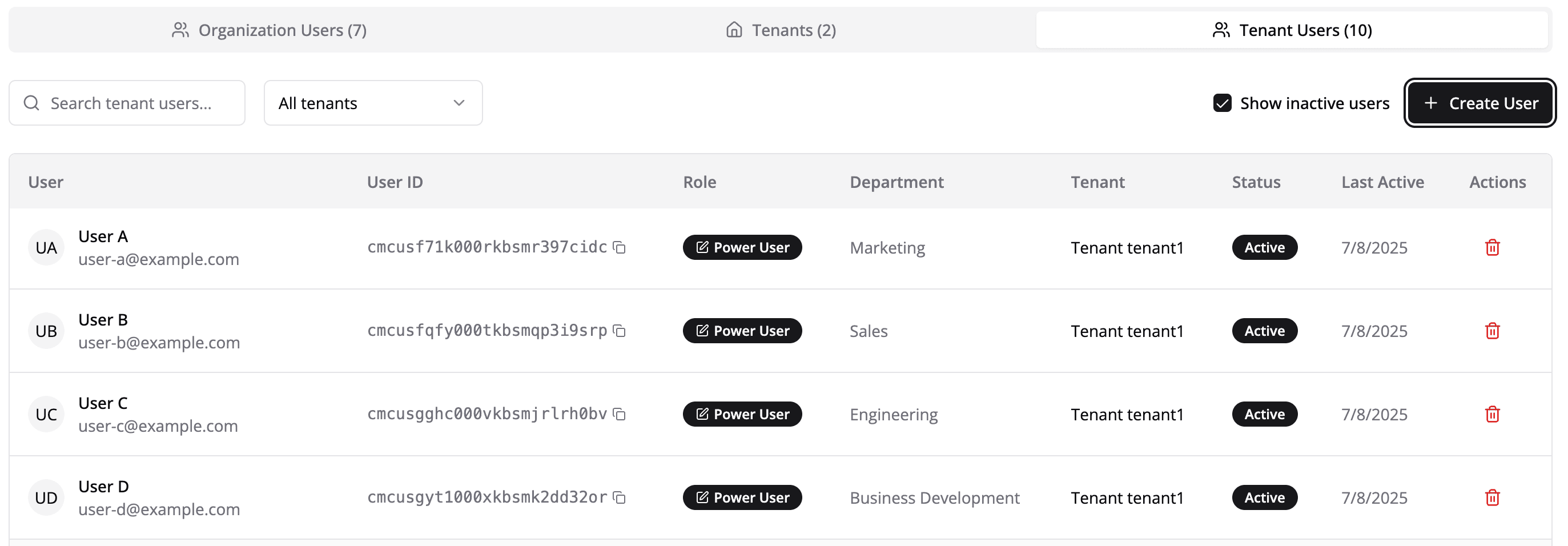Screen dimensions: 1568x546
Task: Select the Tenant Users tab
Action: (1293, 29)
